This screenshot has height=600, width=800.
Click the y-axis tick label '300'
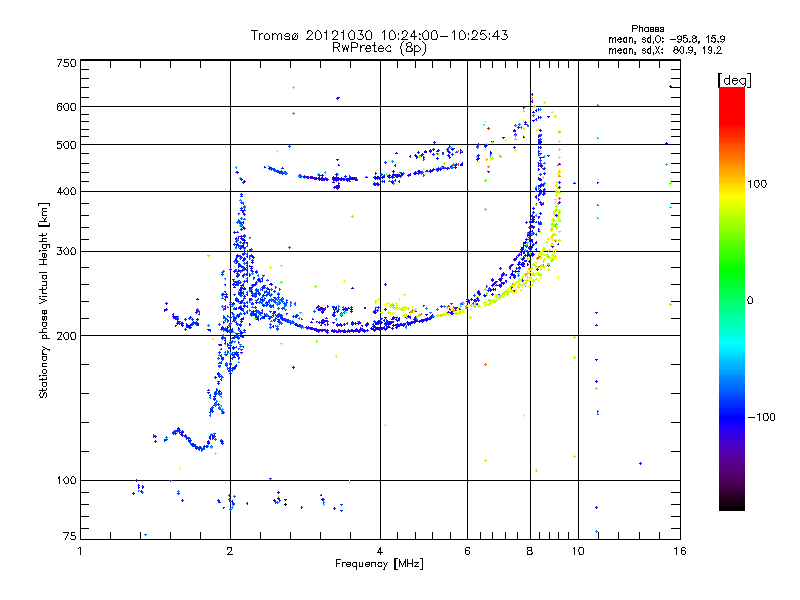[x=66, y=252]
